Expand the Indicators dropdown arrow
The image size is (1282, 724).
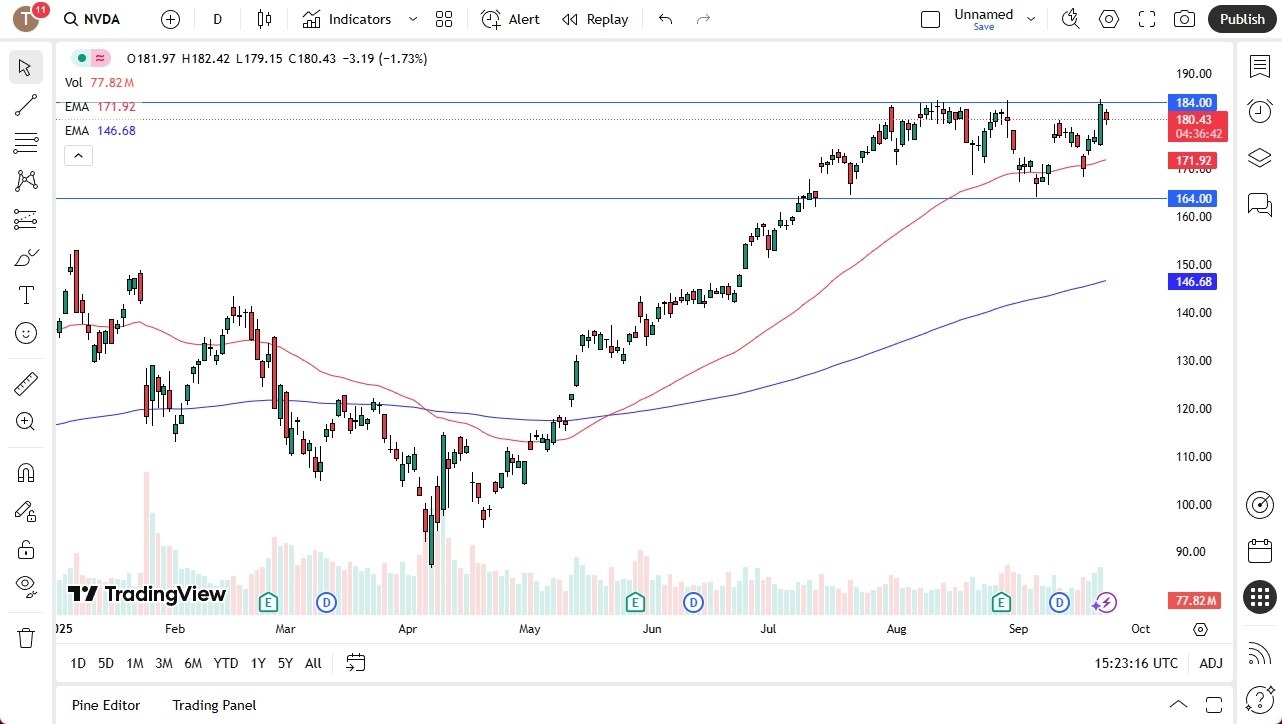[x=412, y=19]
